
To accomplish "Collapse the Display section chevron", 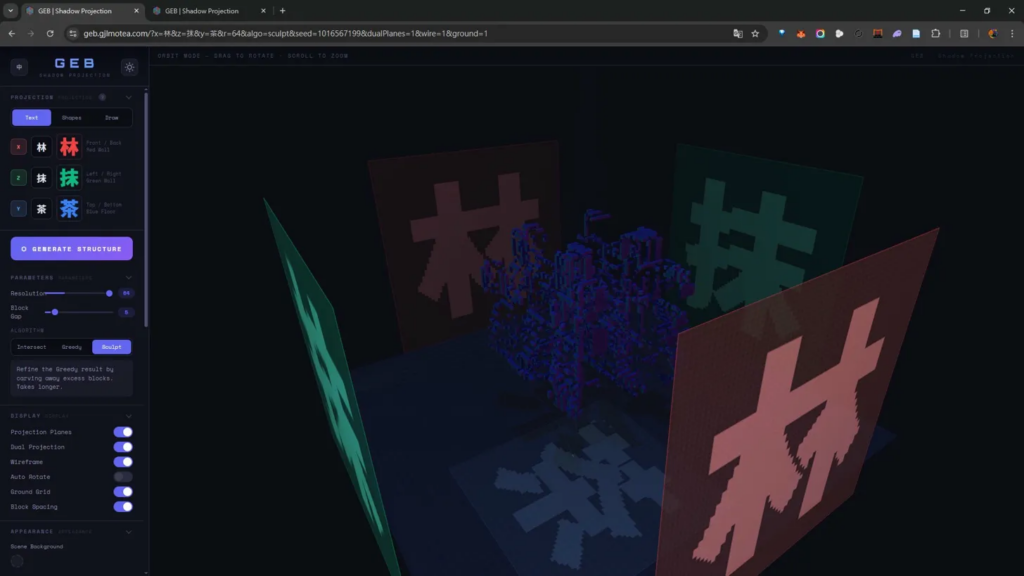I will click(x=129, y=415).
